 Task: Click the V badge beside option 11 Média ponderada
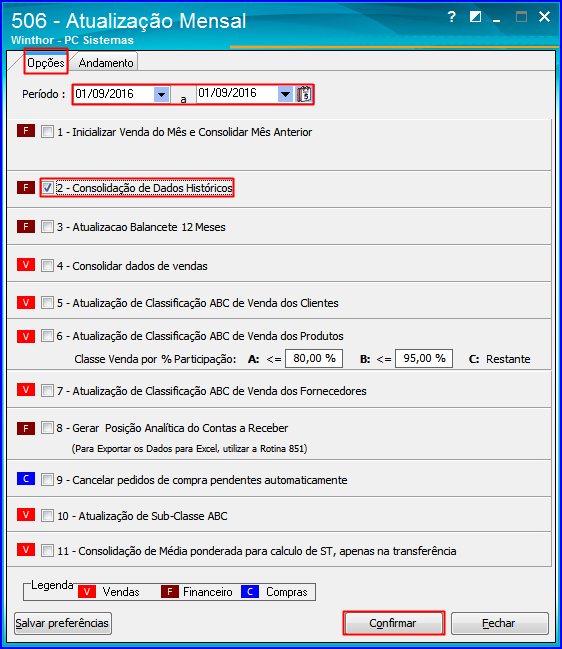pyautogui.click(x=26, y=550)
